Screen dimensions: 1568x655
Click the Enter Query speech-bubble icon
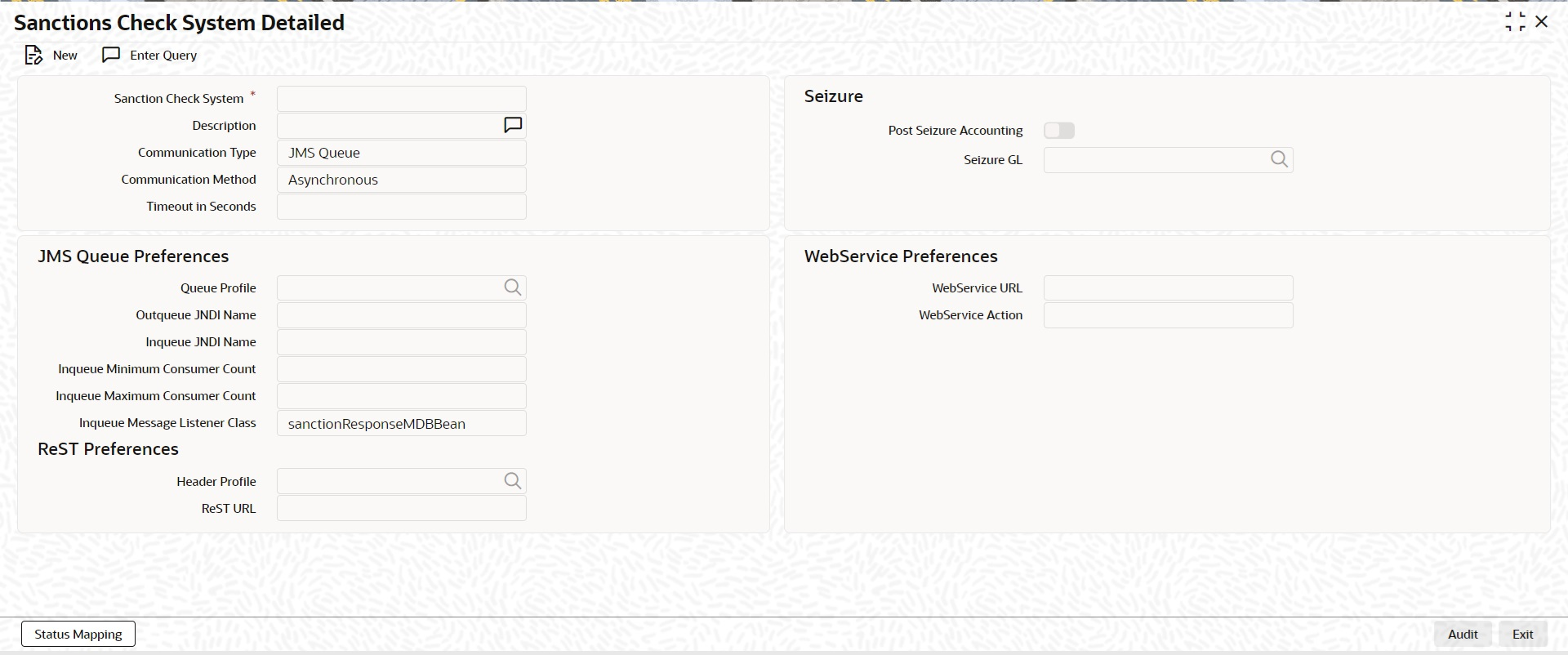(111, 55)
